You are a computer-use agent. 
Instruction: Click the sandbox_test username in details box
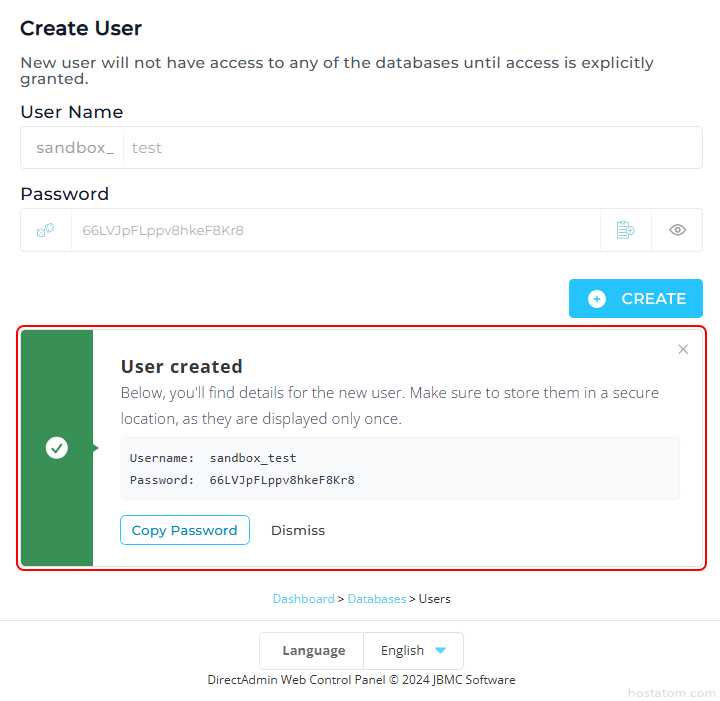(x=253, y=458)
